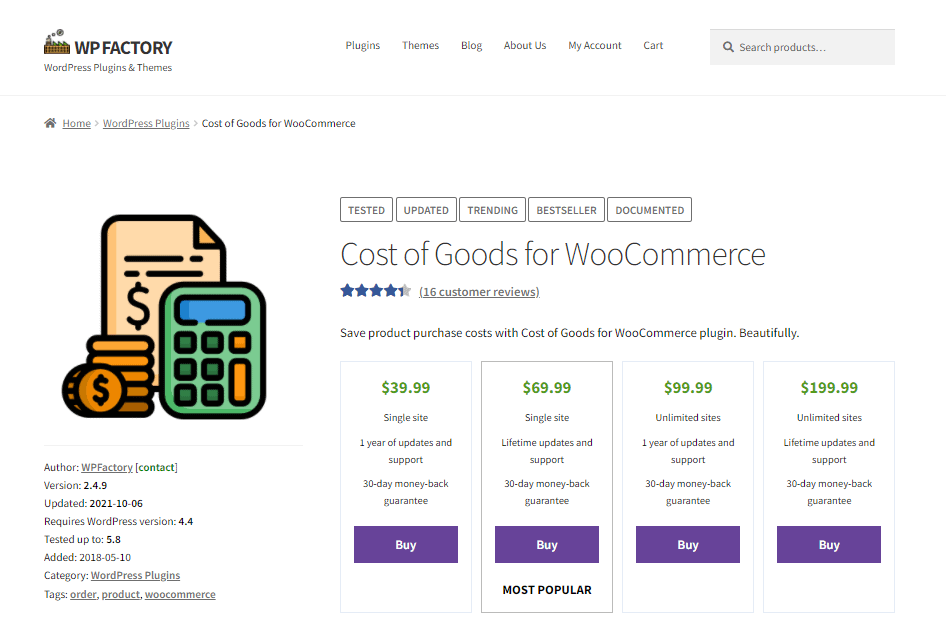Go to the Blog page
This screenshot has width=946, height=620.
coord(471,46)
